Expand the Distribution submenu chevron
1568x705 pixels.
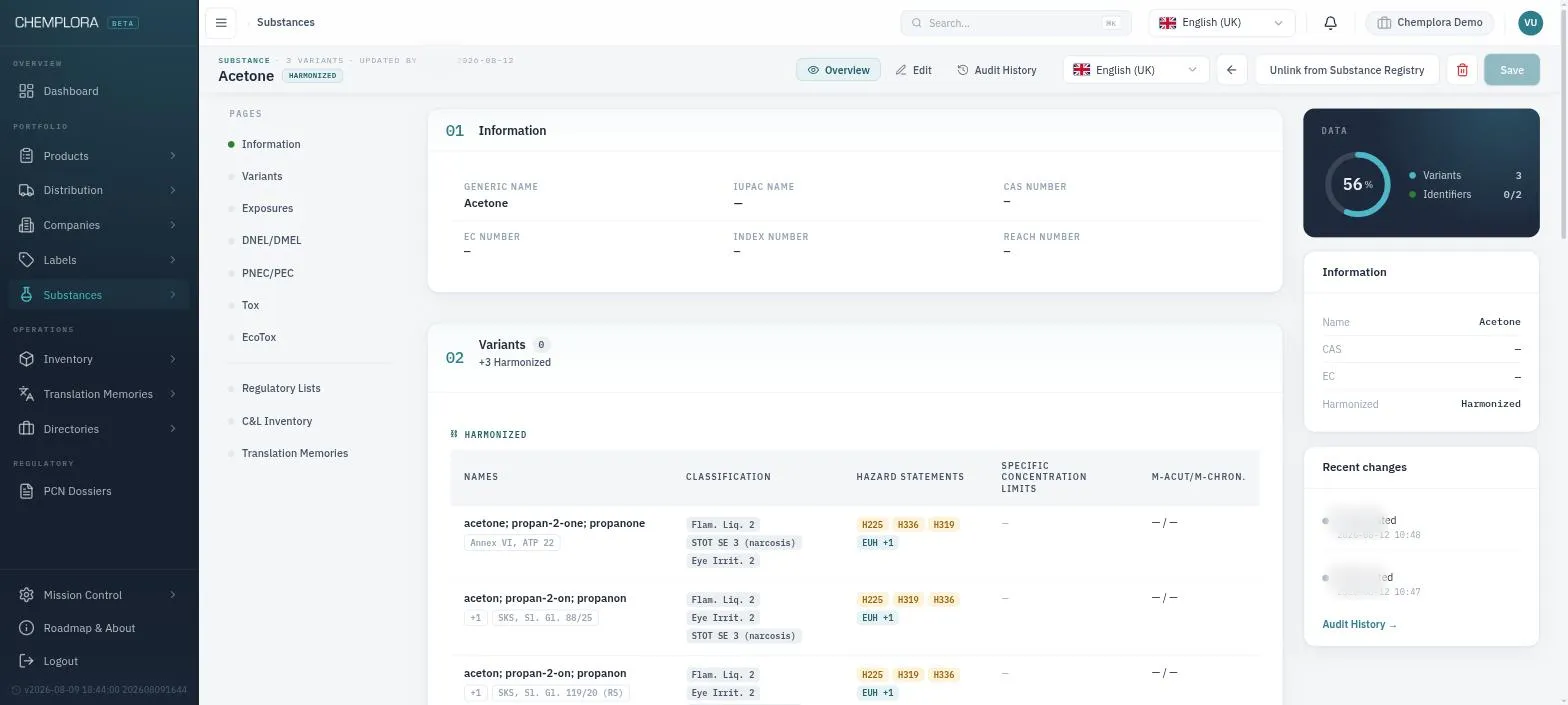click(x=173, y=190)
